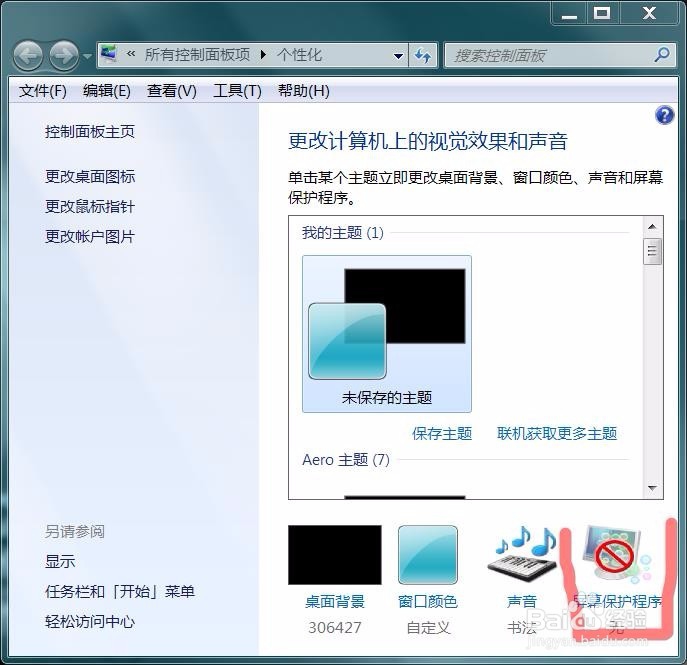The image size is (687, 665).
Task: Open 更改桌面图标 link
Action: [90, 177]
